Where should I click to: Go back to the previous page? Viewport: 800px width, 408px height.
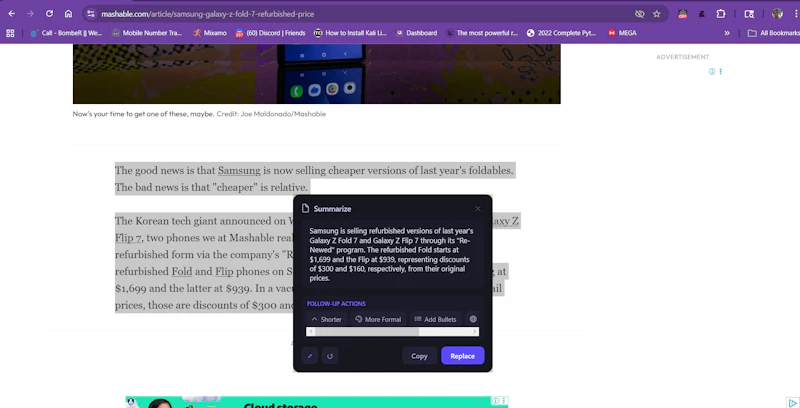(11, 14)
